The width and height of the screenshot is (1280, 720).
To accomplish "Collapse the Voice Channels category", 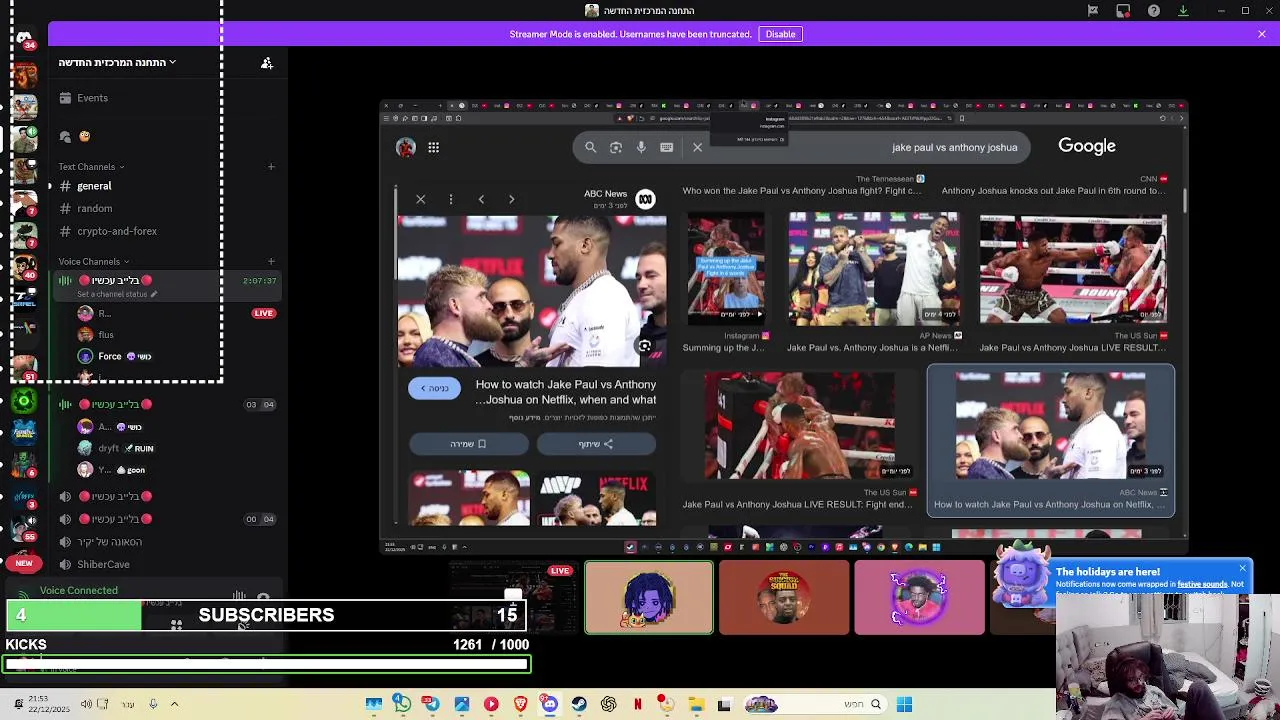I will 94,262.
